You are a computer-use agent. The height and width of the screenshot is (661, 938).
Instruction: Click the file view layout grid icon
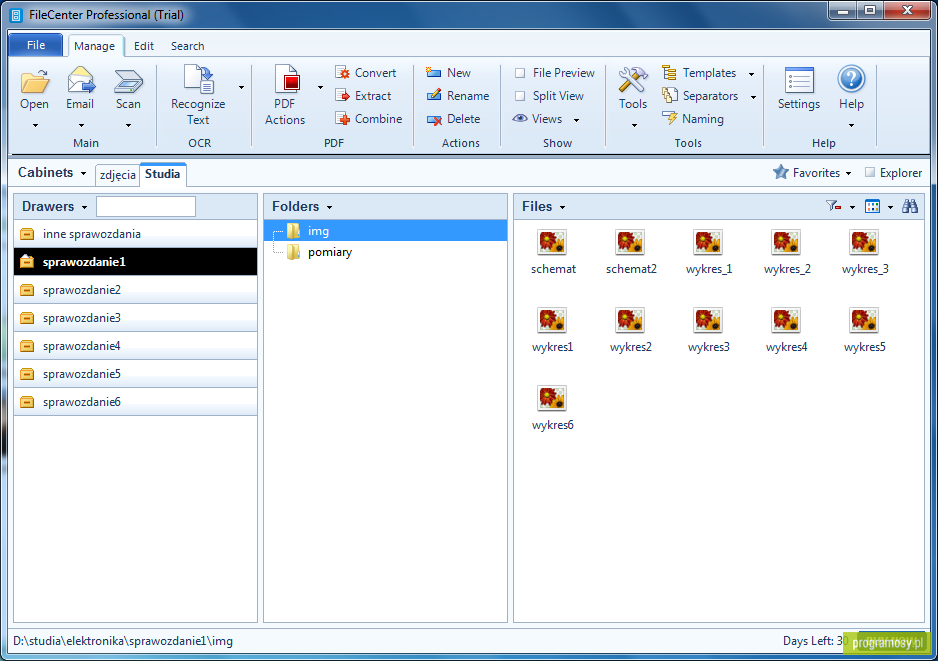[873, 206]
